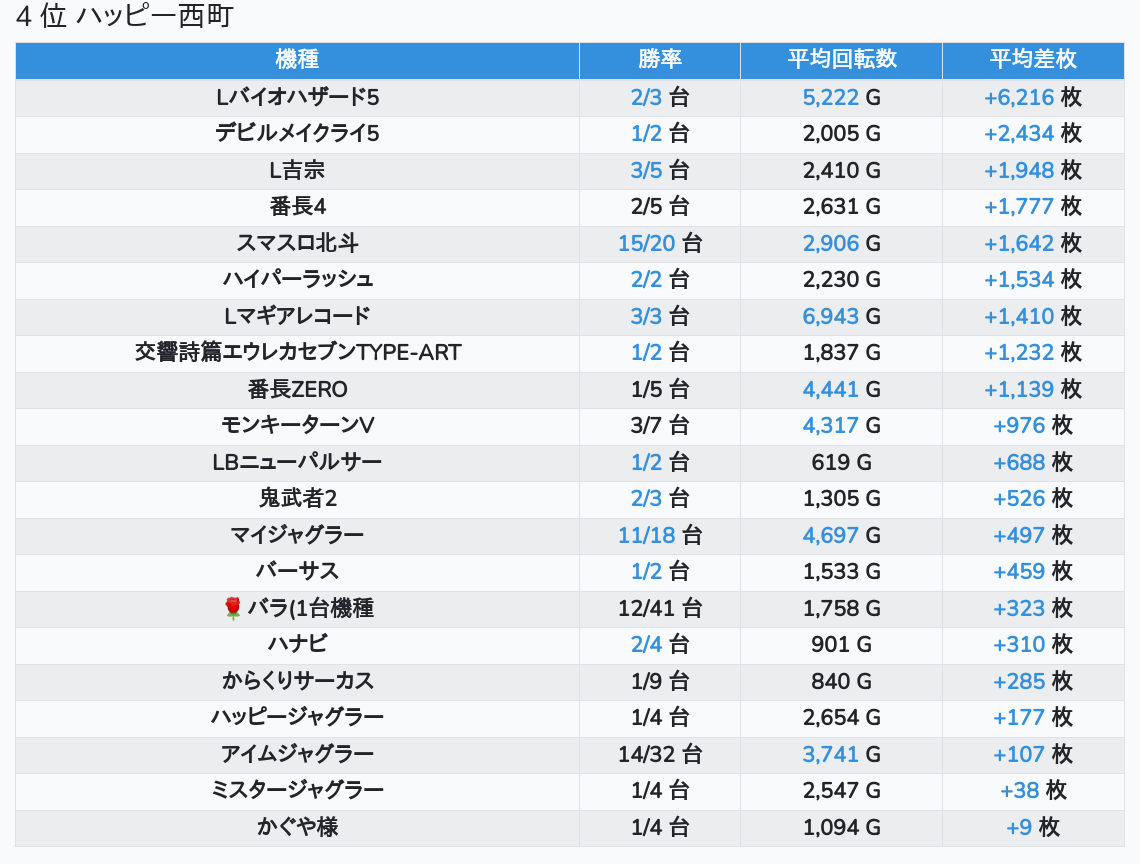Click the 840 G average spins value

coord(841,681)
